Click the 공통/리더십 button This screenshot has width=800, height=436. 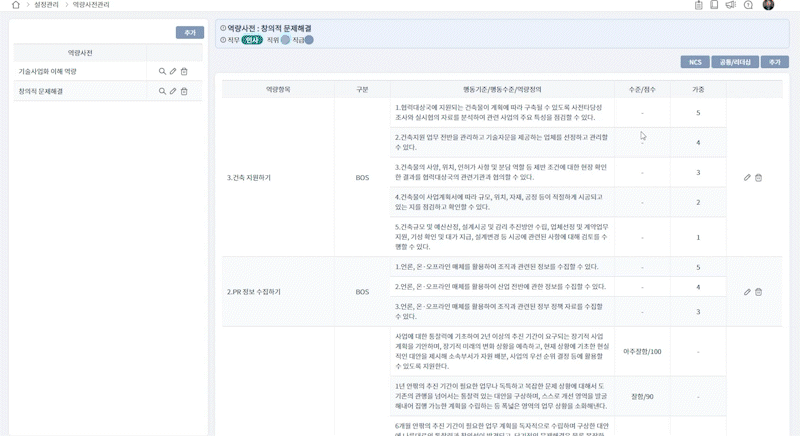tap(734, 62)
